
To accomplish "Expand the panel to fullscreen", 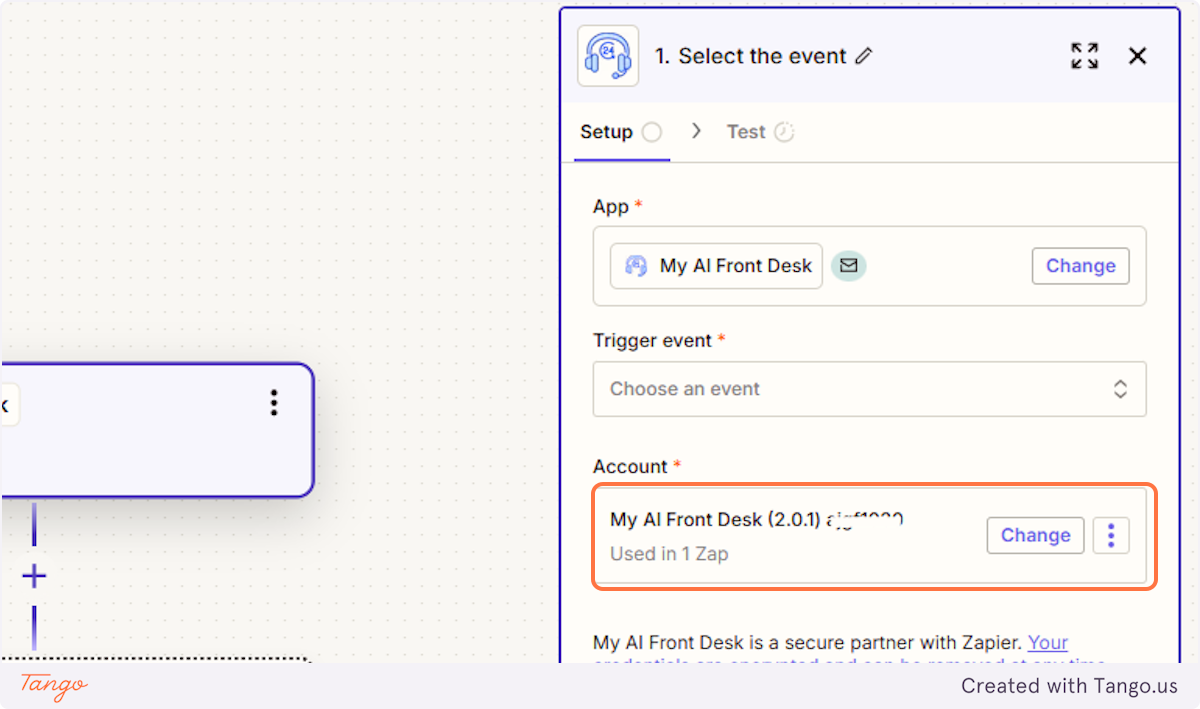I will pos(1084,56).
